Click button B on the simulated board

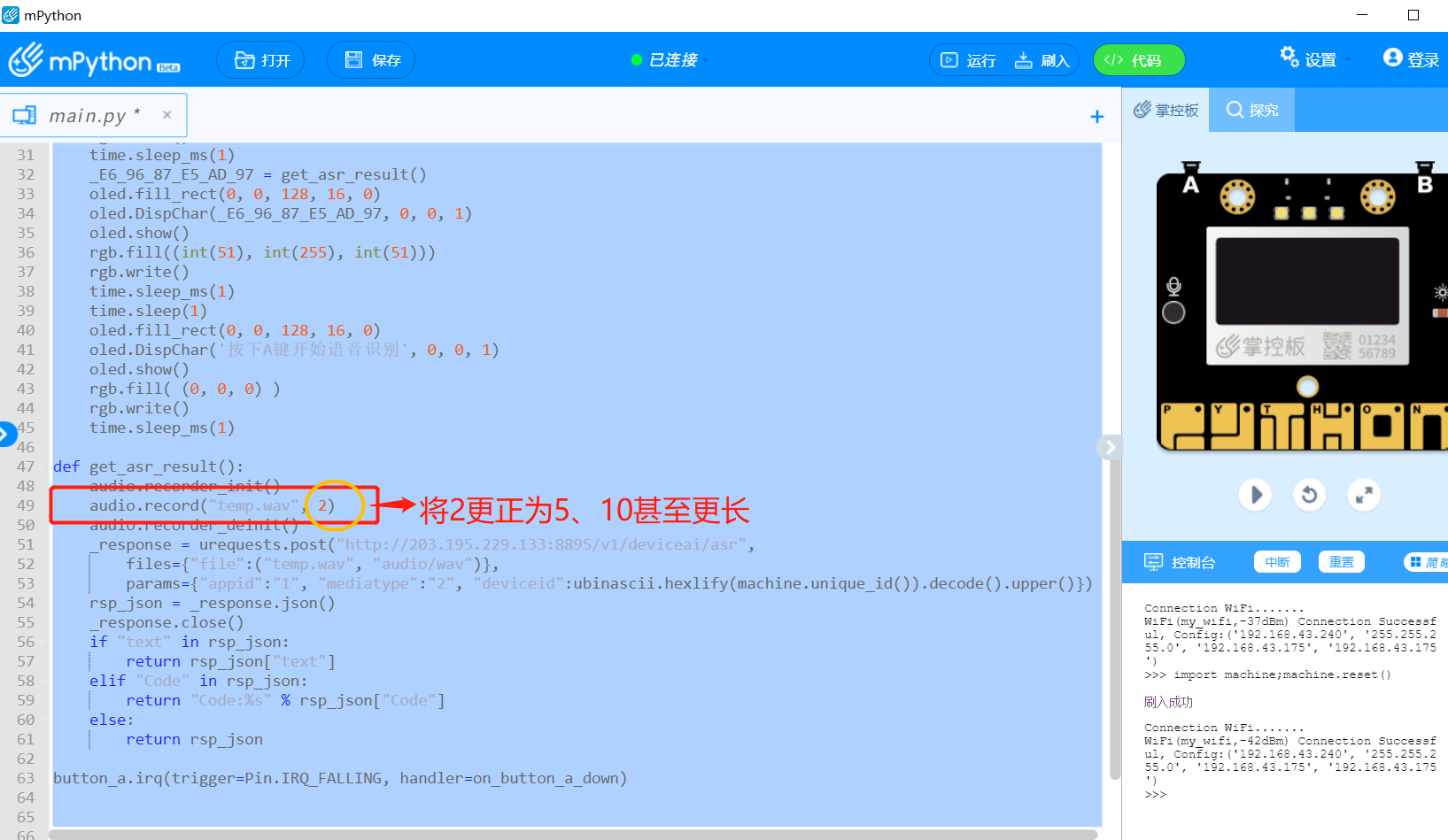click(x=1424, y=180)
